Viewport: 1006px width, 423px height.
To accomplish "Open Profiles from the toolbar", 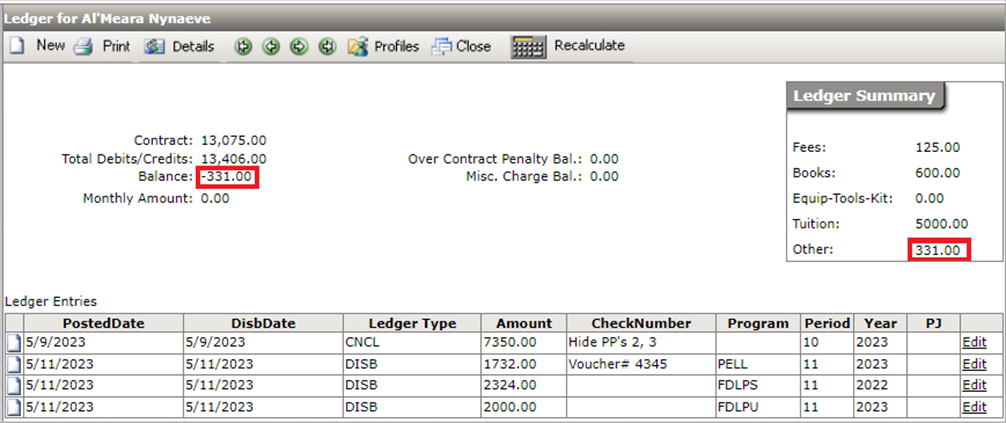I will click(x=384, y=46).
